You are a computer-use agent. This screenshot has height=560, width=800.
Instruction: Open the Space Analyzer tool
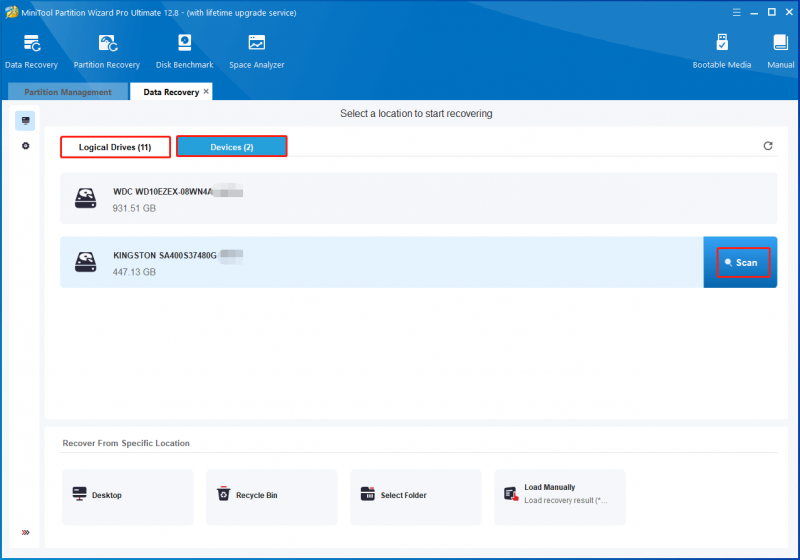257,51
